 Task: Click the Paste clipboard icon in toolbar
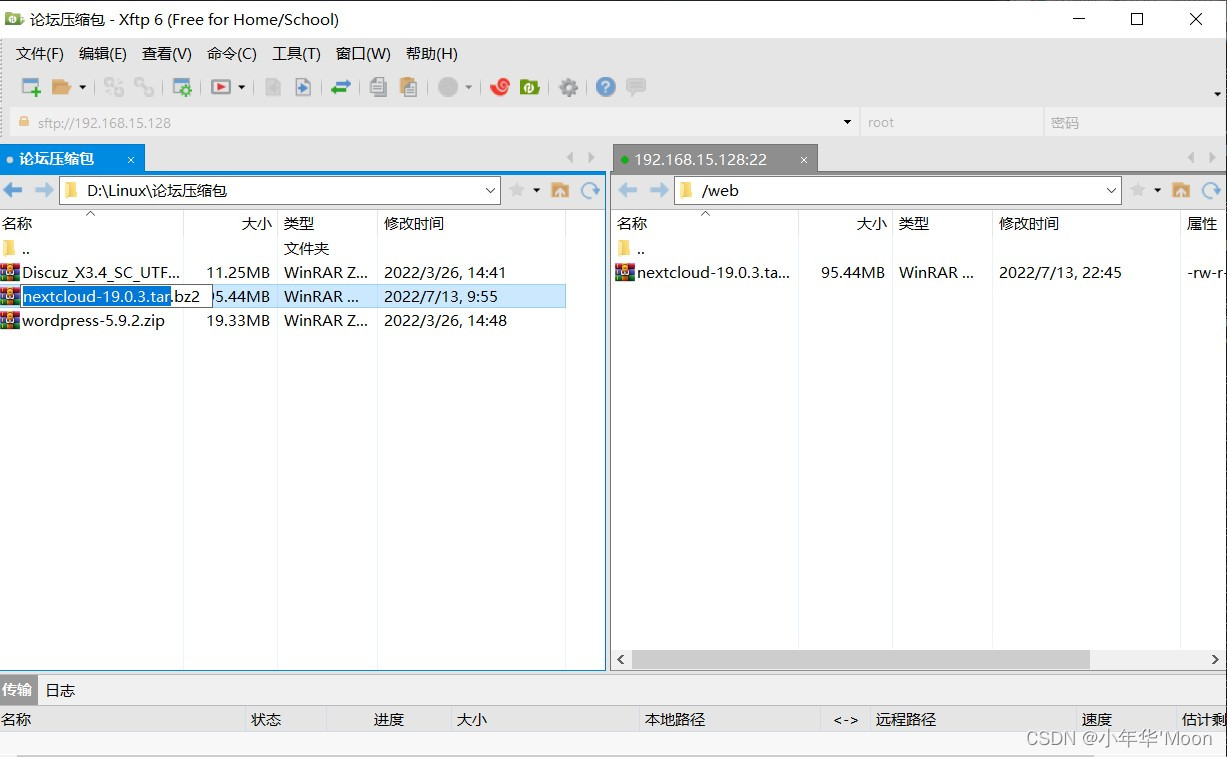408,87
